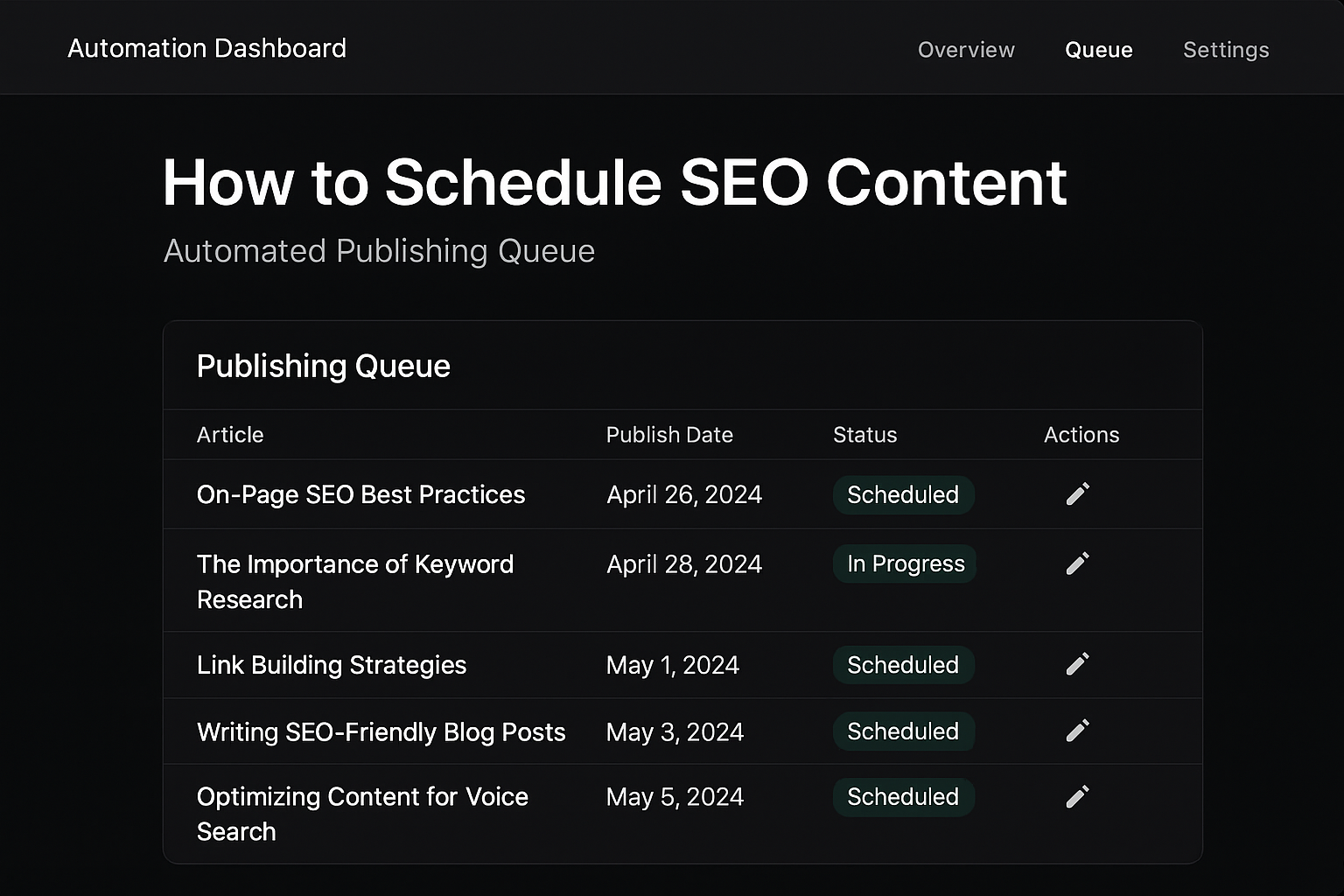1344x896 pixels.
Task: Click Scheduled badge for April 26 article
Action: 903,494
